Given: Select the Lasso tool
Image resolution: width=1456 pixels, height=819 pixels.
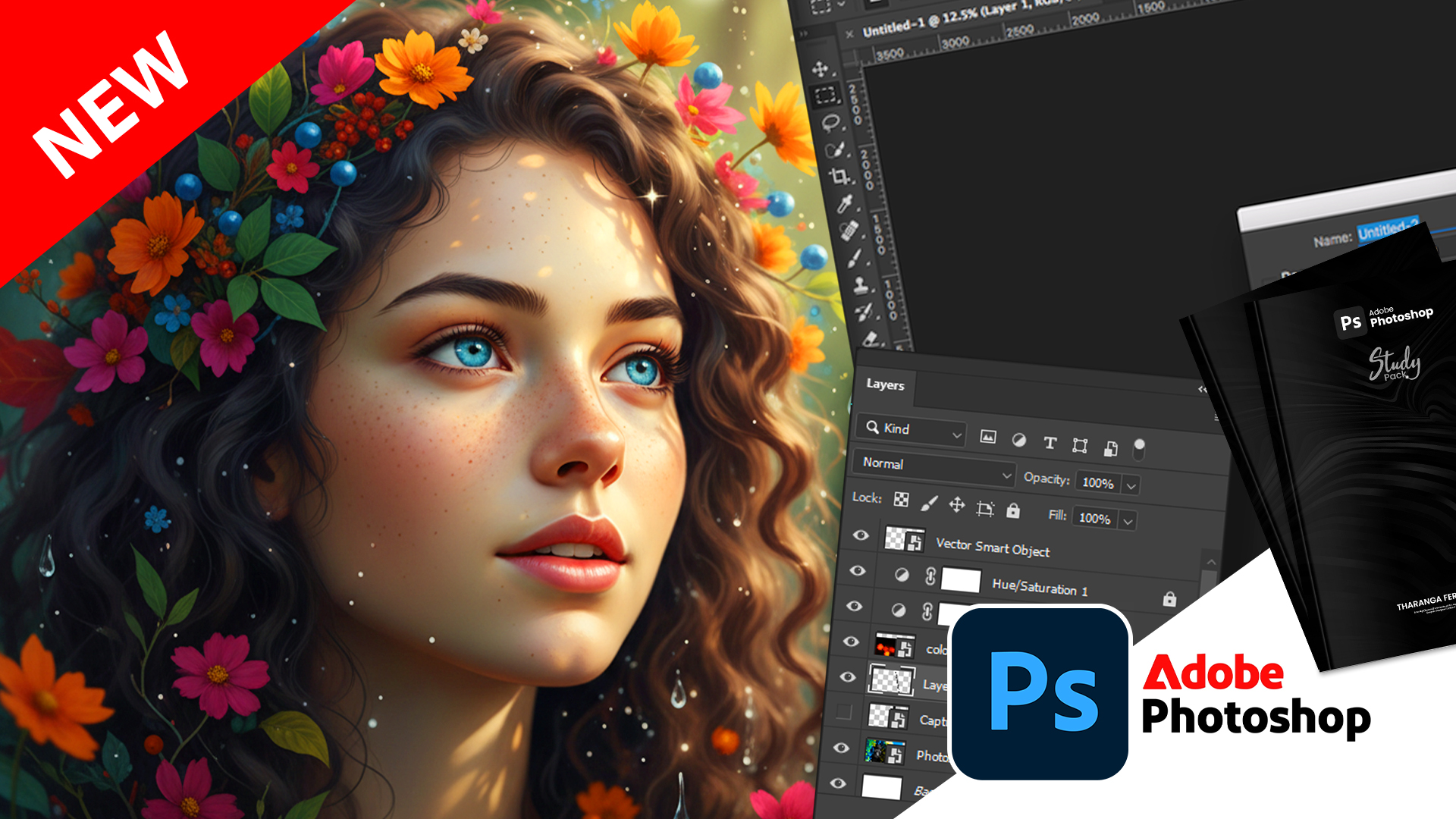Looking at the screenshot, I should [x=830, y=121].
